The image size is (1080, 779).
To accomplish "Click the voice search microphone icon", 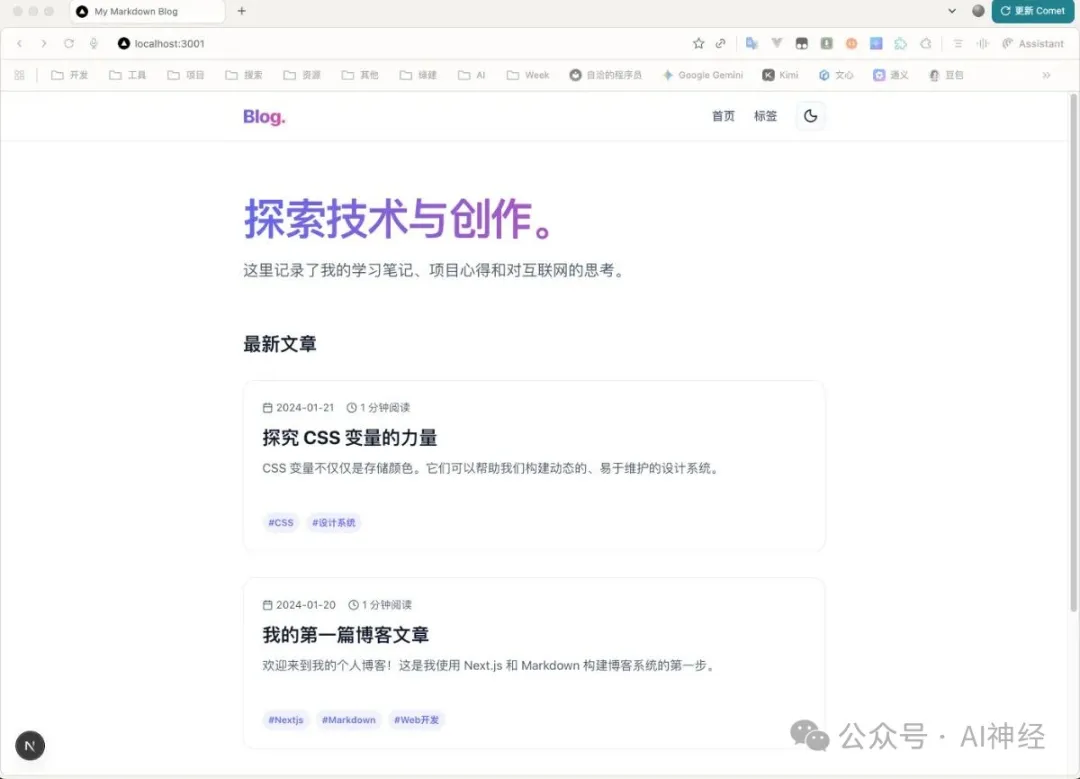I will click(x=94, y=43).
